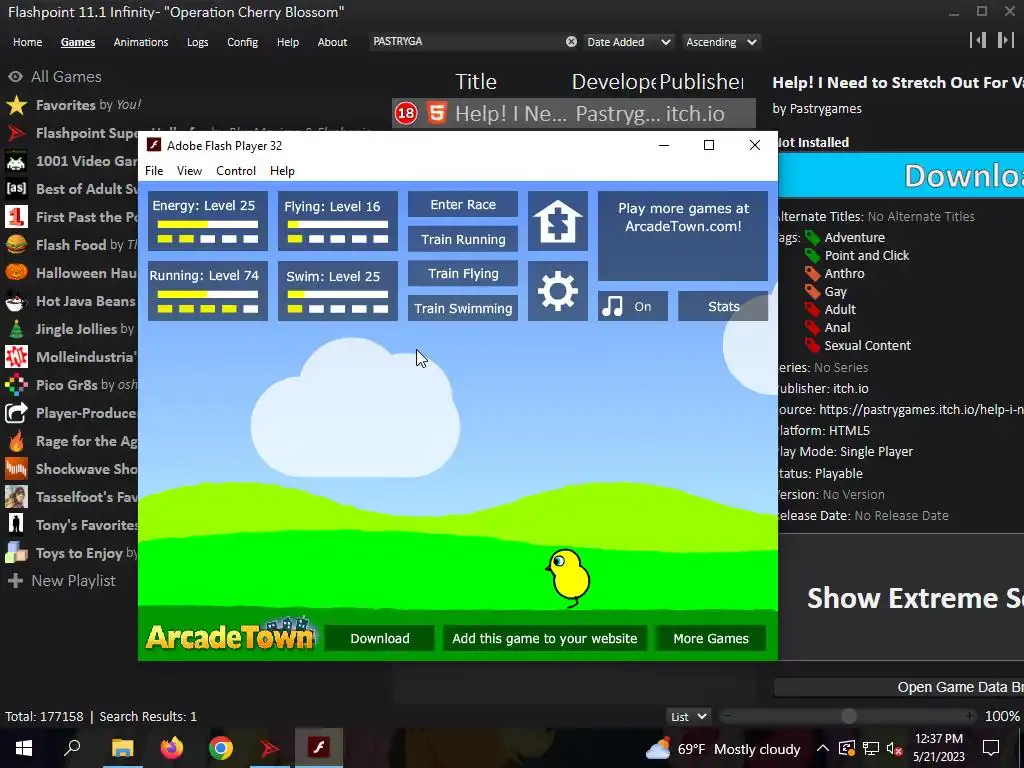Screen dimensions: 1024x768
Task: Click the Pico Gr8s playlist icon
Action: click(x=16, y=385)
